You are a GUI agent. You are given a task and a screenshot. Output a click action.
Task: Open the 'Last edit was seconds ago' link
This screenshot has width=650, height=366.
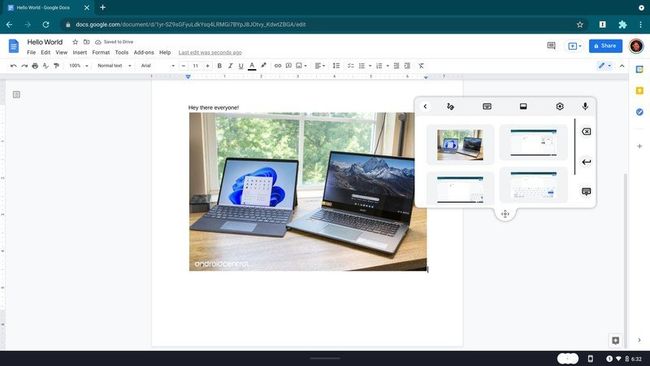tap(210, 53)
